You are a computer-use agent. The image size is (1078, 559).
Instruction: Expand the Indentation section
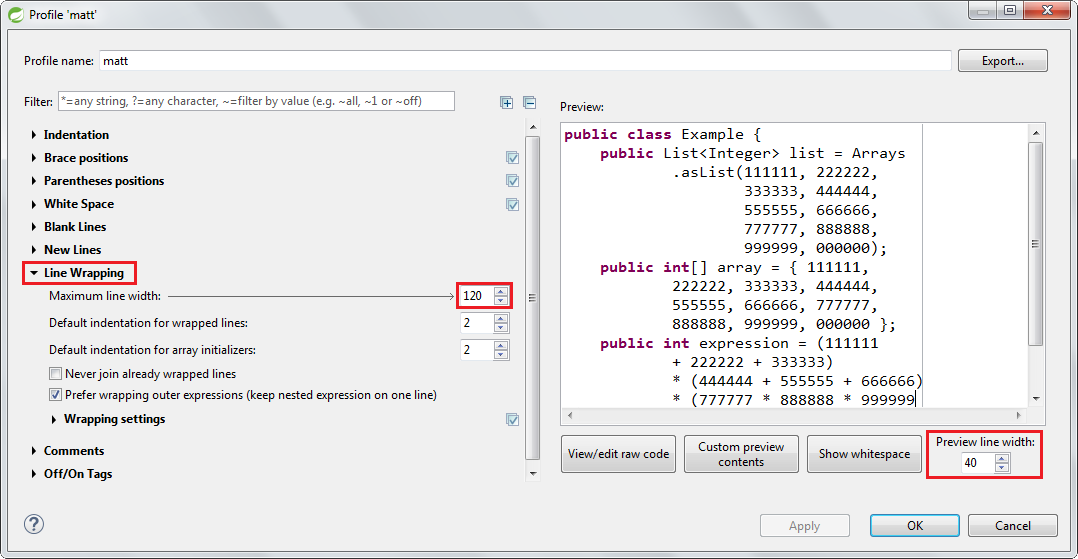(34, 135)
